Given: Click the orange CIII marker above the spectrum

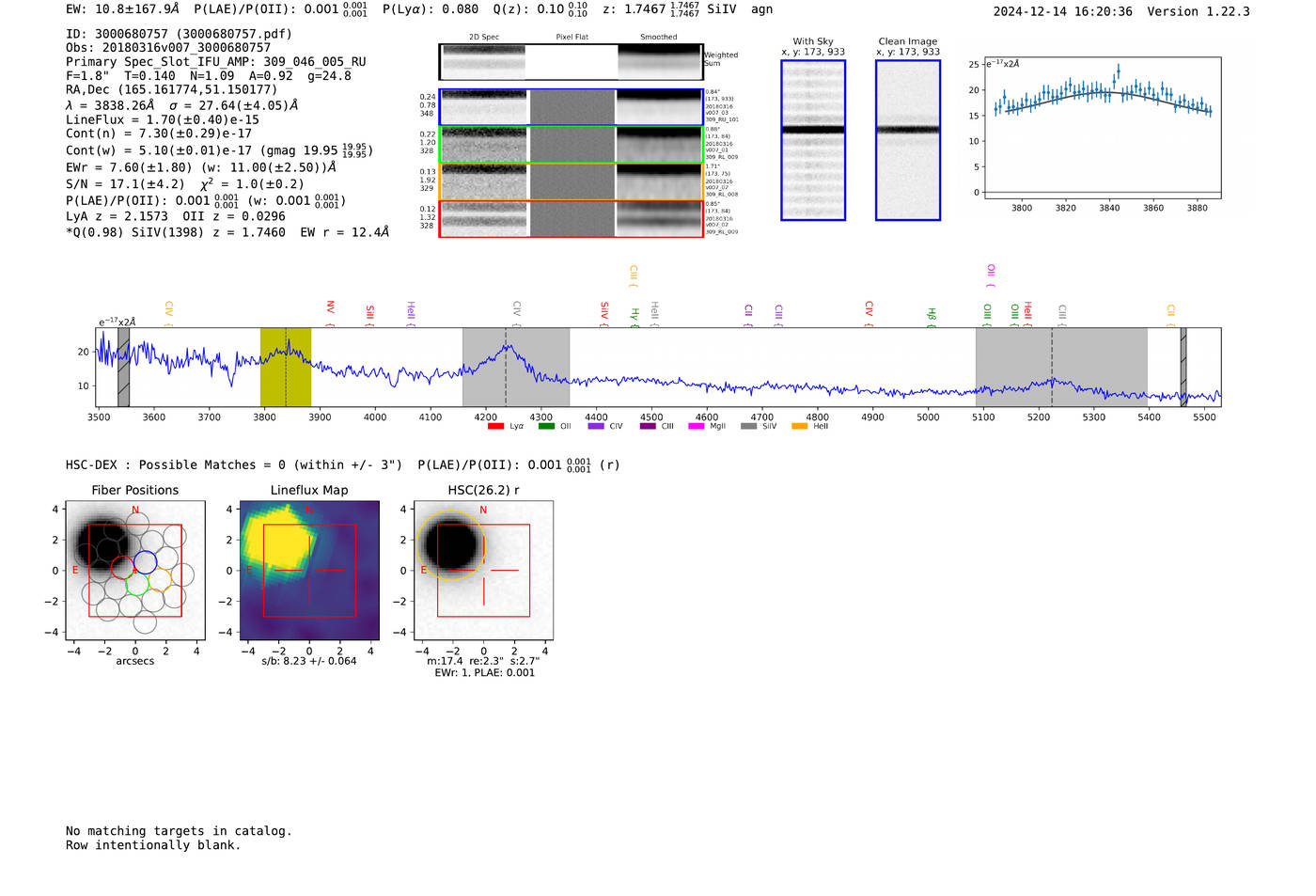Looking at the screenshot, I should [x=633, y=276].
